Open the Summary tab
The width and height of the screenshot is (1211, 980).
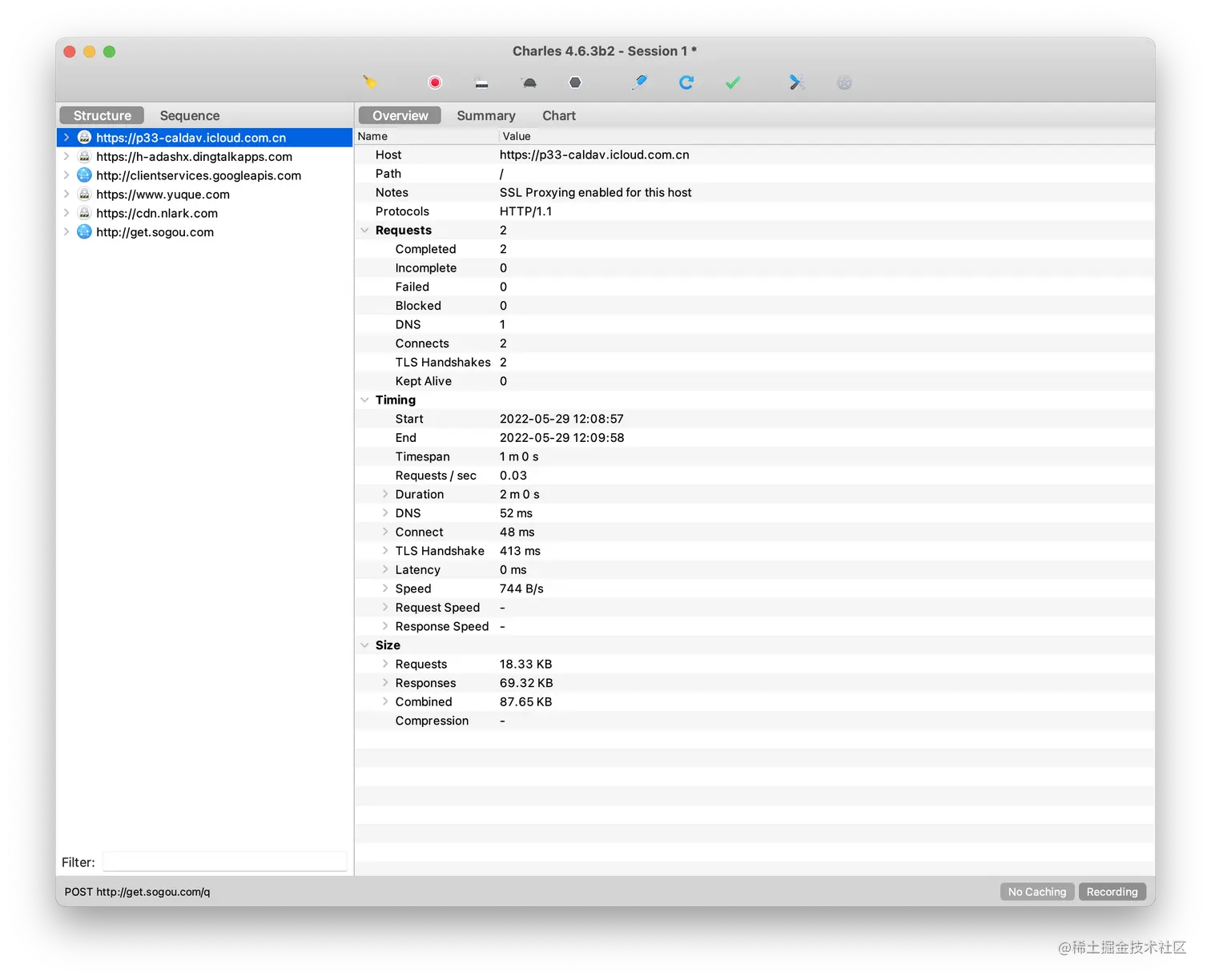[x=486, y=115]
